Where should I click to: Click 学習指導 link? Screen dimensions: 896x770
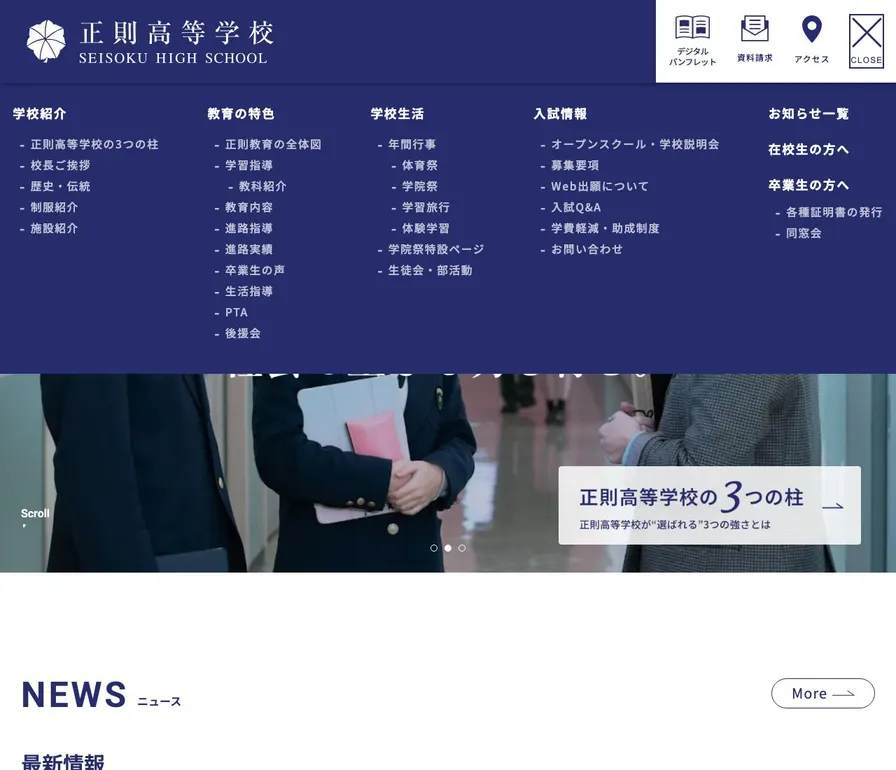(x=249, y=166)
